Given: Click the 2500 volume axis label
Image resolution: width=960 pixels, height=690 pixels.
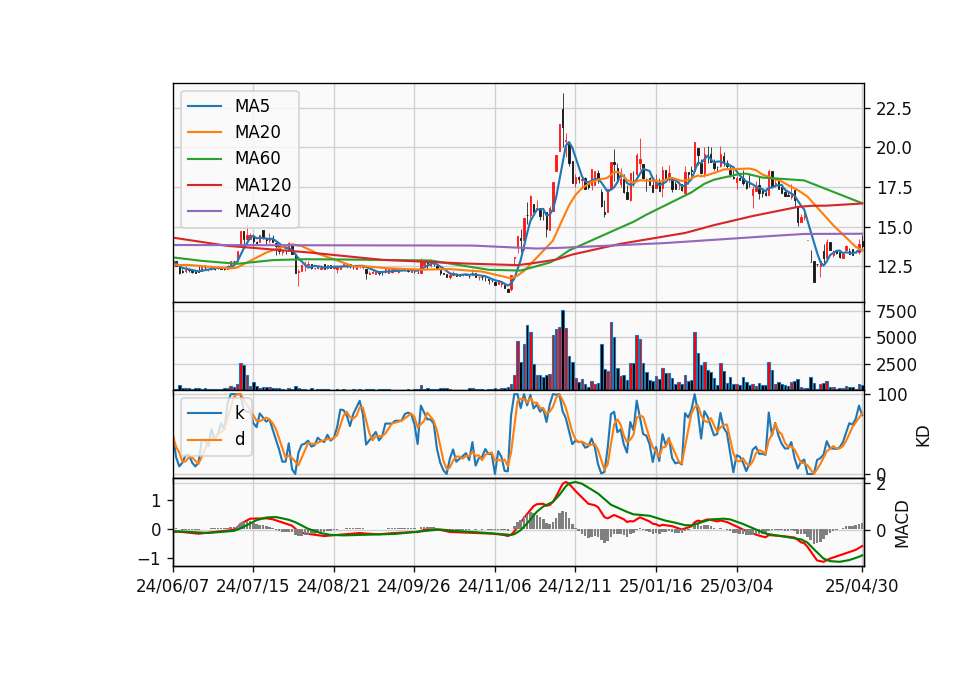Looking at the screenshot, I should [896, 366].
